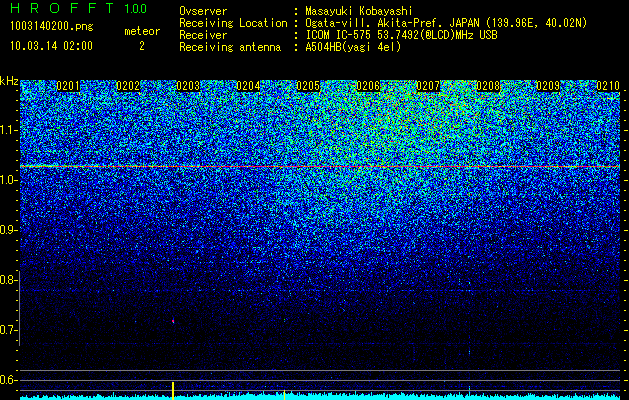Click time marker 0202
Image resolution: width=629 pixels, height=400 pixels.
(128, 86)
